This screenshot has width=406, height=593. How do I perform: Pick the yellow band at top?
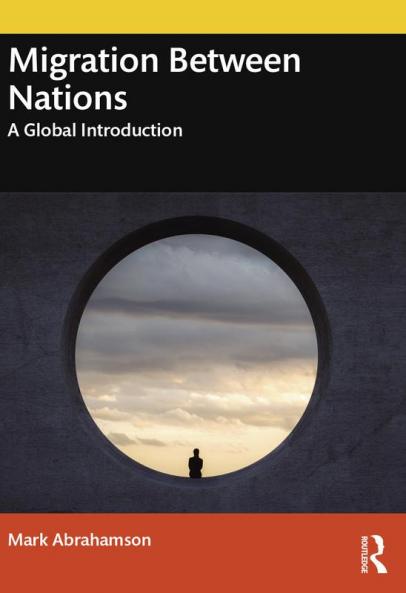(x=203, y=17)
